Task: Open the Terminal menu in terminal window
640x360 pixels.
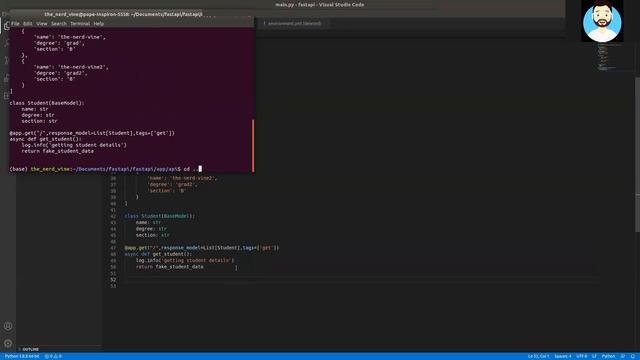Action: pyautogui.click(x=80, y=24)
